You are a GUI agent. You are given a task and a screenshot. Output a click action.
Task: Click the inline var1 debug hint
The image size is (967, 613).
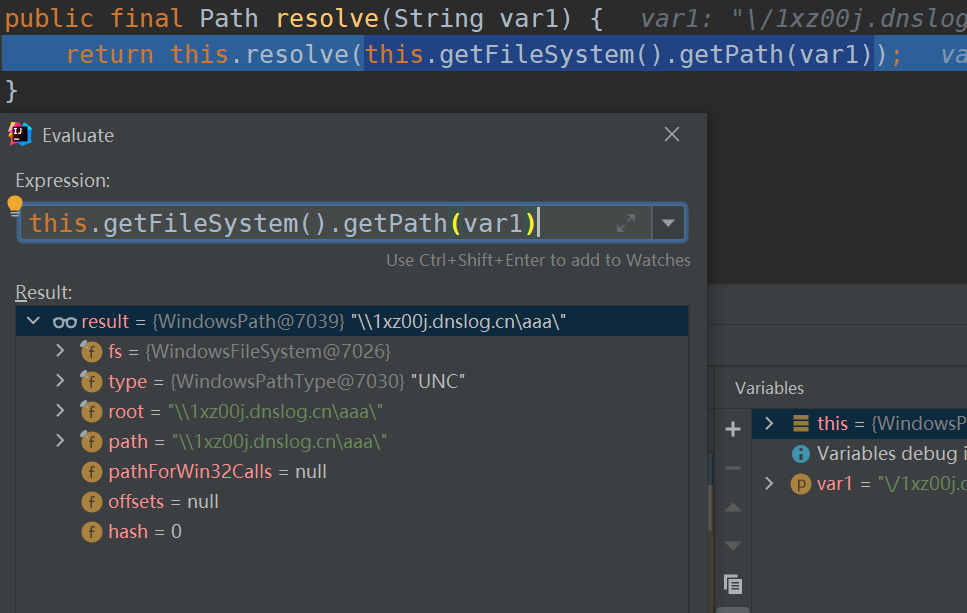click(x=803, y=19)
